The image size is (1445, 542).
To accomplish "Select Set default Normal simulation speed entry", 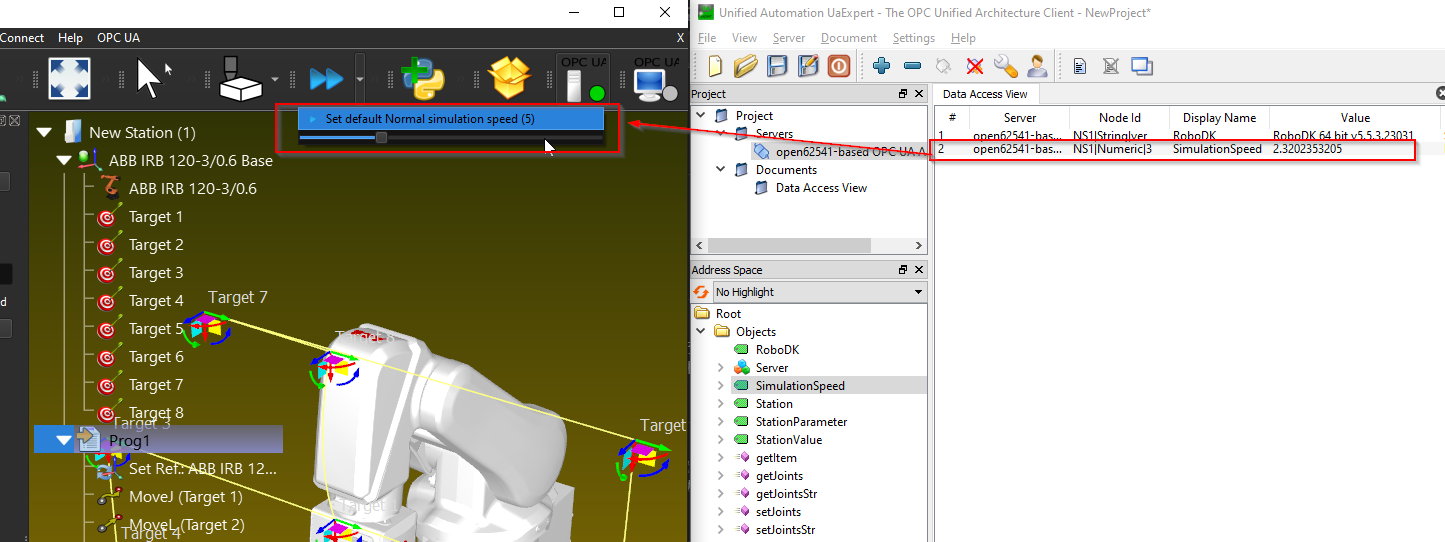I will [450, 118].
